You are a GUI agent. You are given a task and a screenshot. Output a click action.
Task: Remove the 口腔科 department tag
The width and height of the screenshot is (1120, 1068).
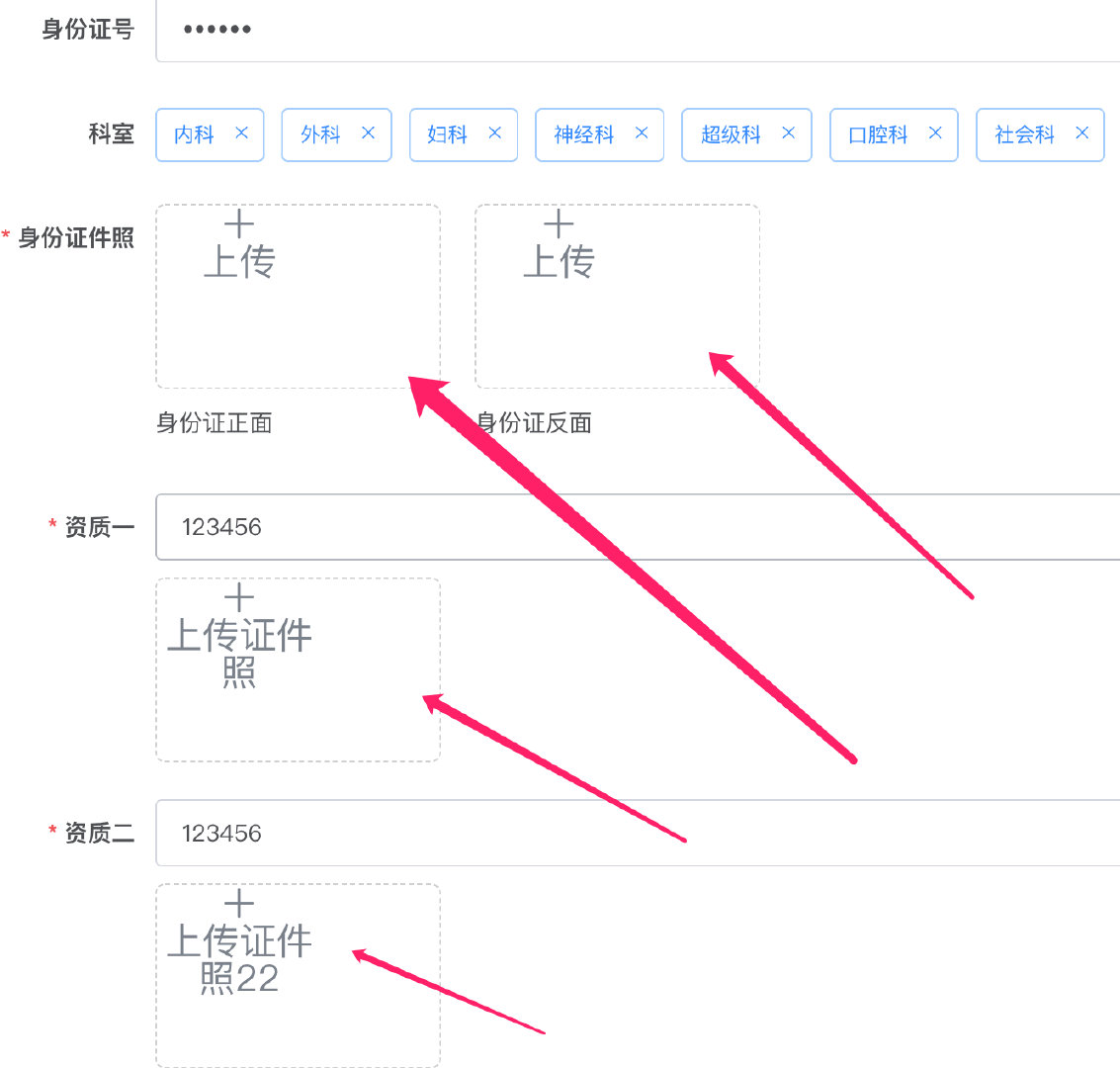[x=934, y=134]
